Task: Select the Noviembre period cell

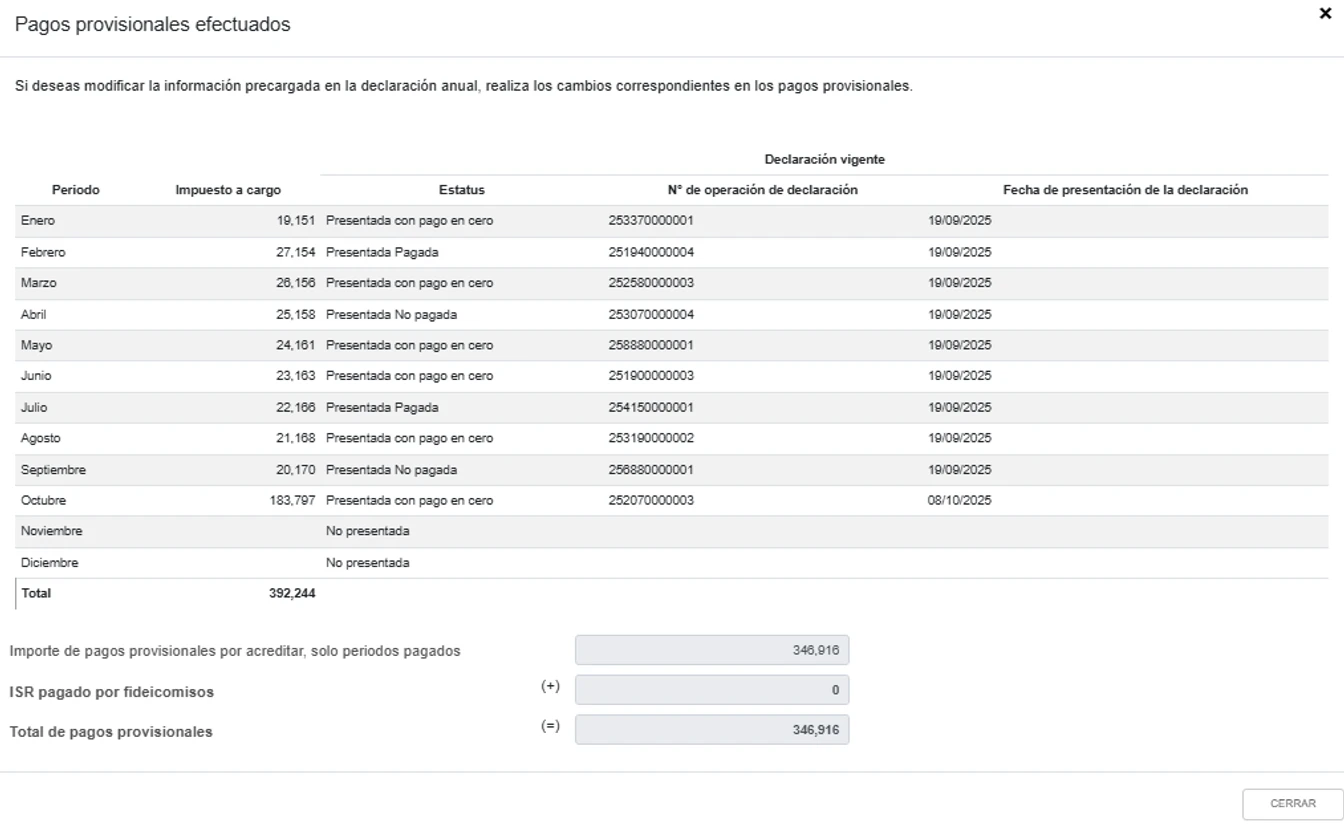Action: (52, 531)
